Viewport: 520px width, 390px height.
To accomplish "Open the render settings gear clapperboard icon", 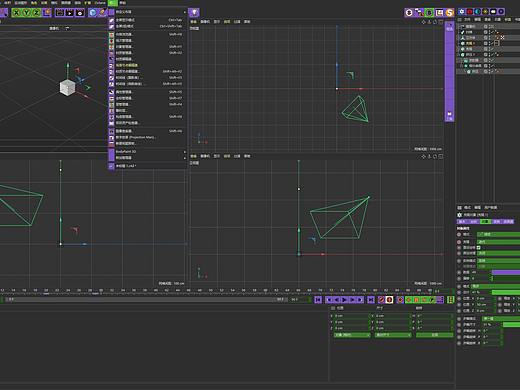I will [x=80, y=13].
